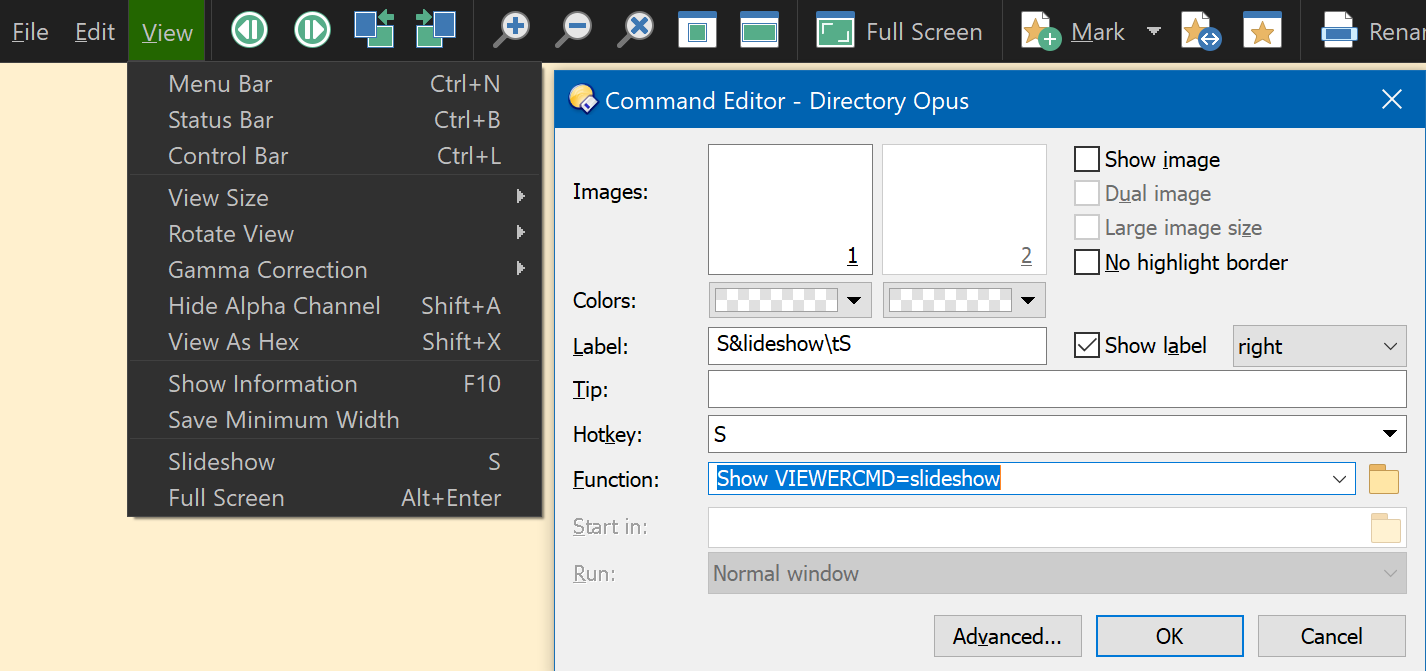Click the star window icon

[x=1262, y=31]
